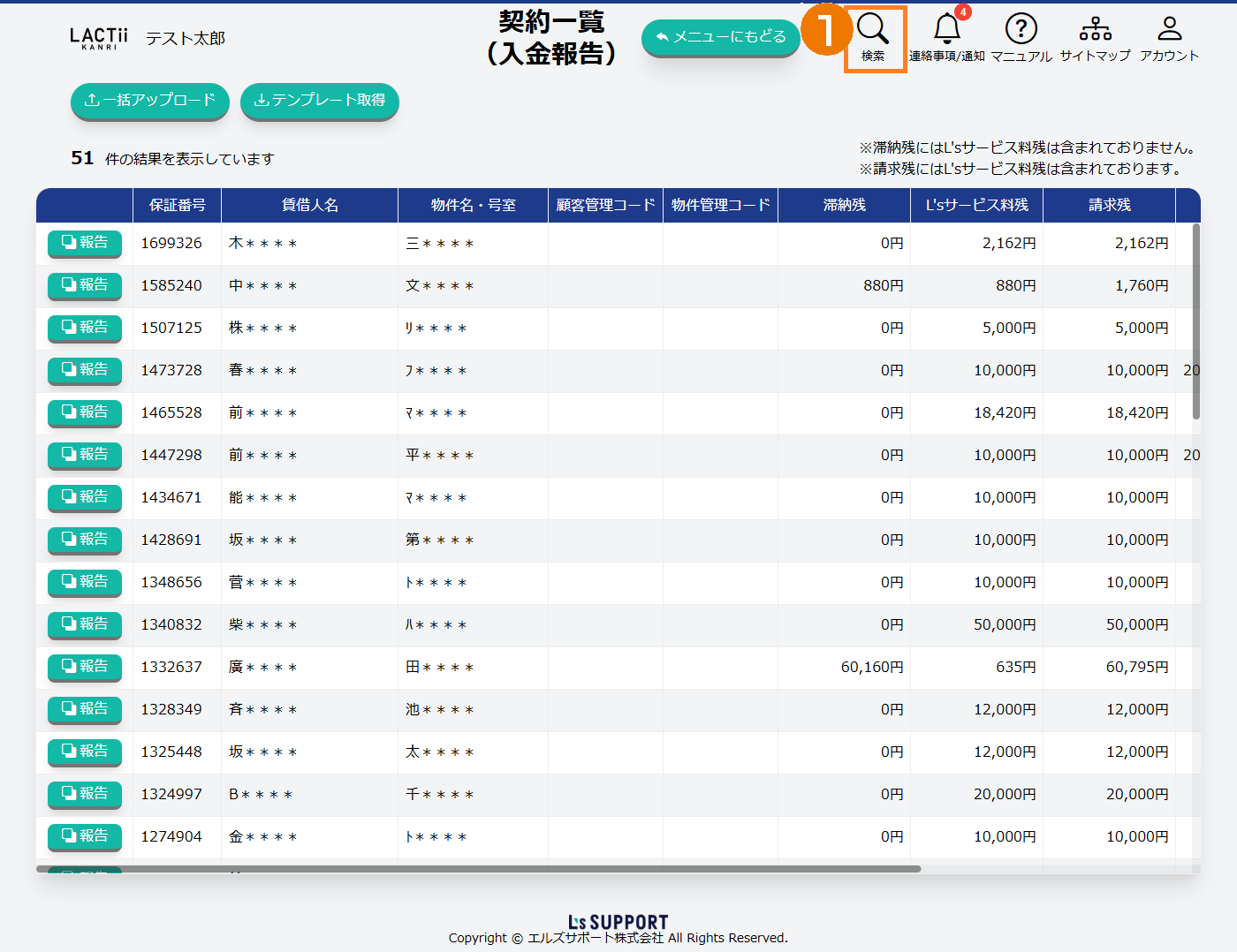Click the L'sサービス料残 column header
The width and height of the screenshot is (1237, 952).
976,205
